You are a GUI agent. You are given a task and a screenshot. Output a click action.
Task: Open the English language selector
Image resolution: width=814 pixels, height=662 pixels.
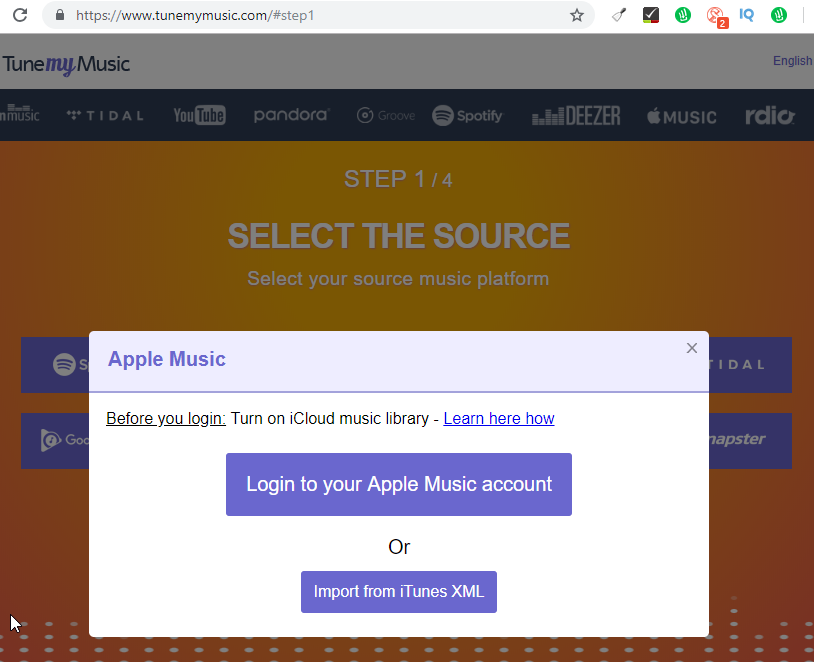point(792,61)
